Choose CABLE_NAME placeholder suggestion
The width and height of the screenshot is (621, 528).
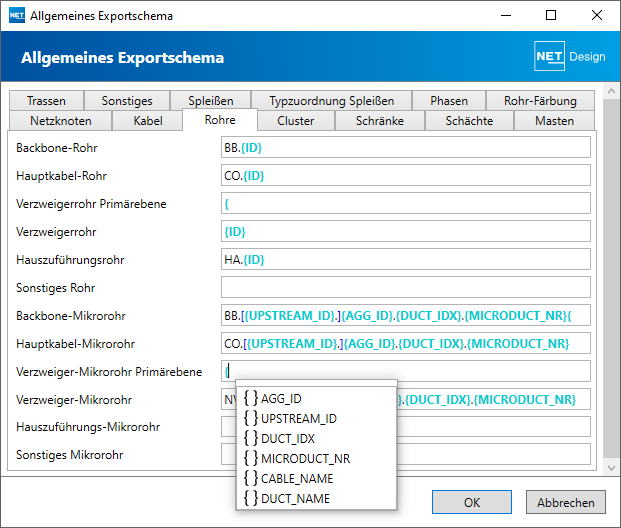(316, 478)
